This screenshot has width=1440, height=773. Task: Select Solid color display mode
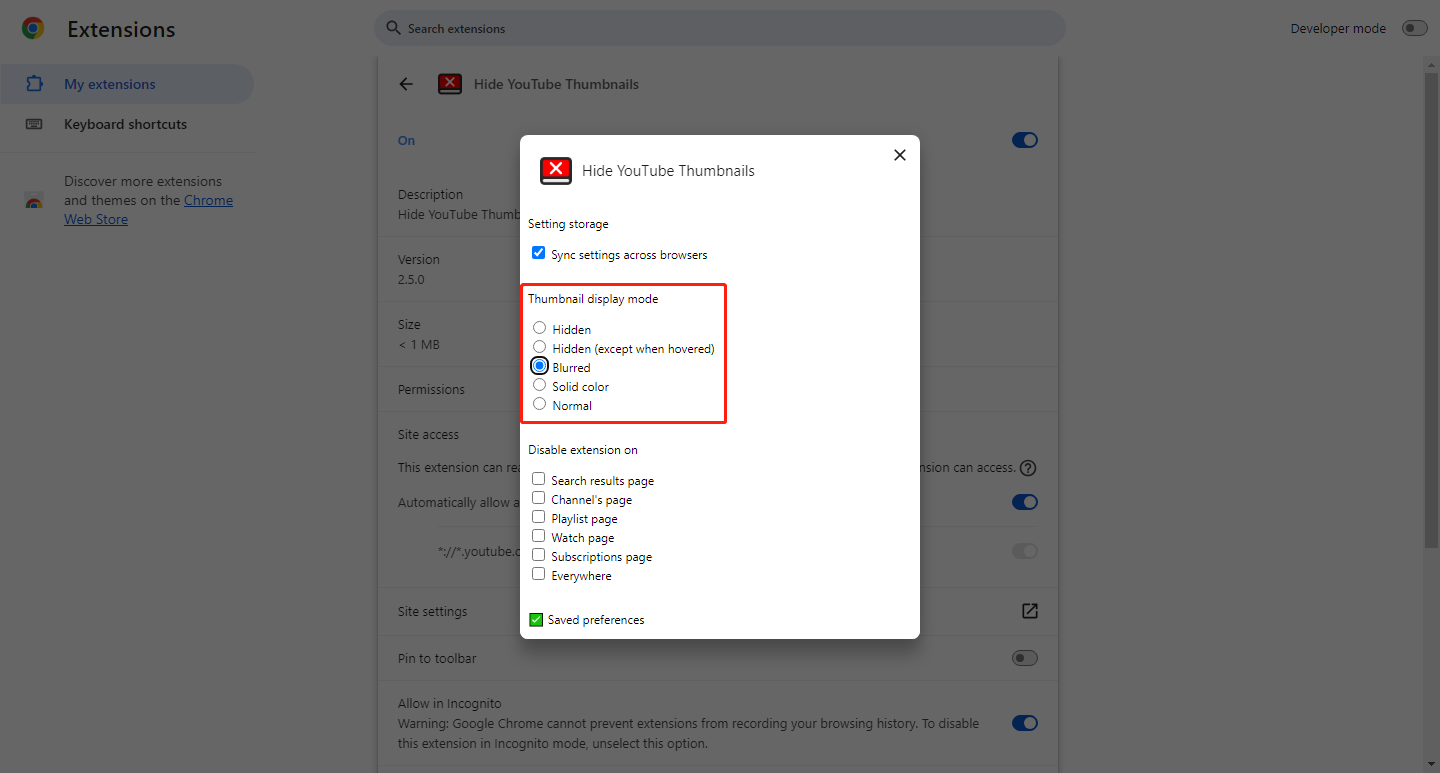tap(540, 385)
